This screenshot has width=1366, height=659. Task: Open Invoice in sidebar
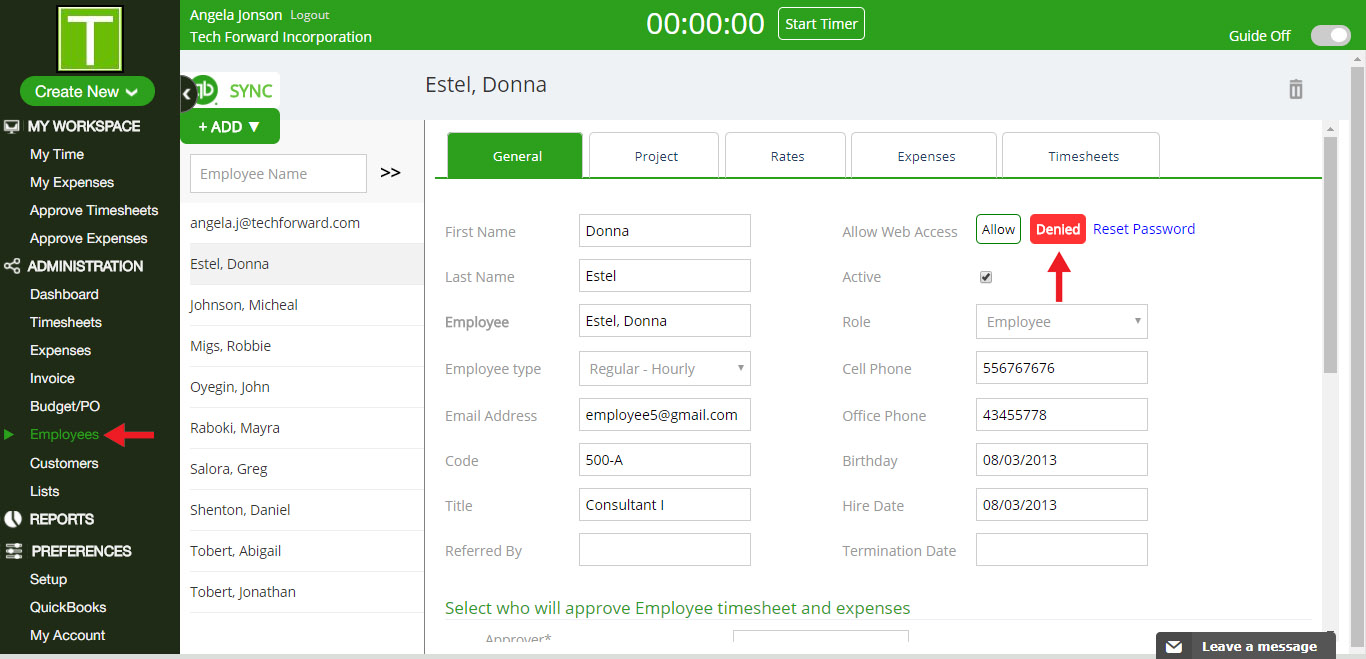click(x=52, y=379)
